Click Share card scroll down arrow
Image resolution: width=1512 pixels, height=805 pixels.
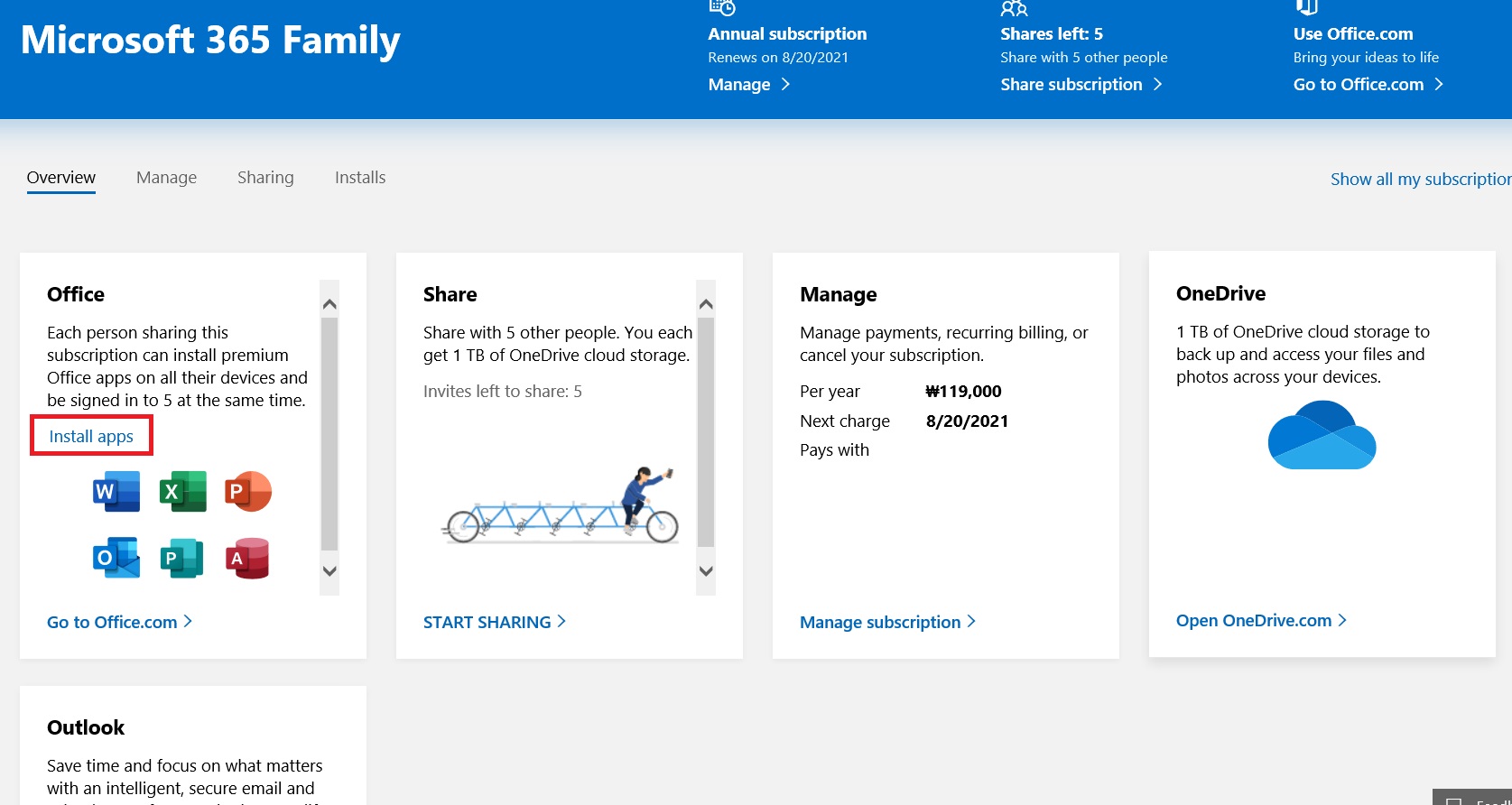click(706, 571)
